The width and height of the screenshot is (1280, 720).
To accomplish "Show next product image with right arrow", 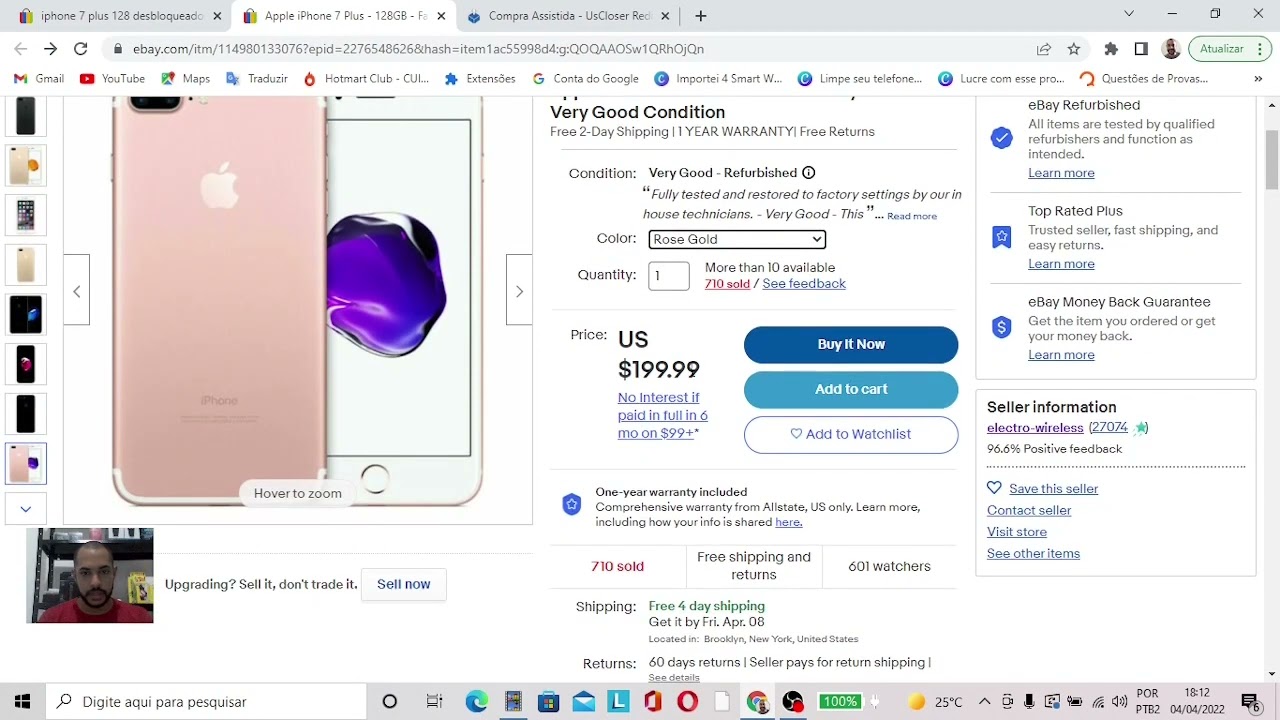I will tap(519, 291).
